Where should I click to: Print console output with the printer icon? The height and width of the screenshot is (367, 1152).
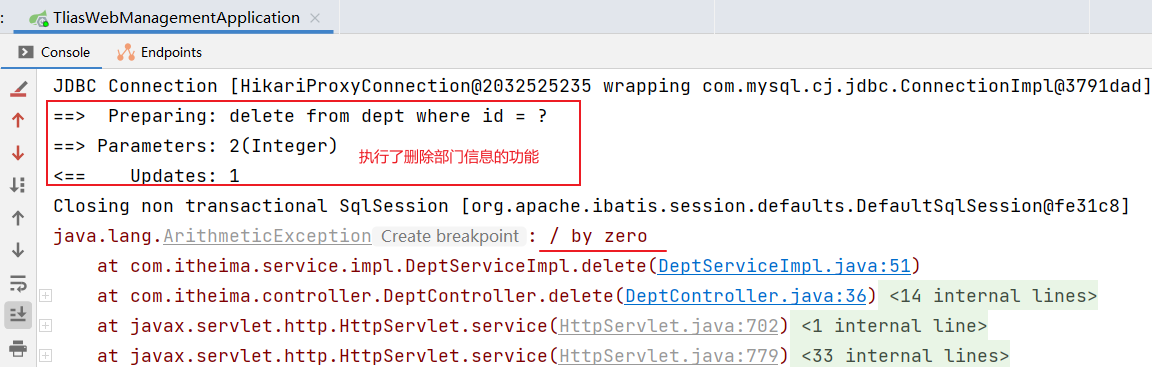point(18,346)
